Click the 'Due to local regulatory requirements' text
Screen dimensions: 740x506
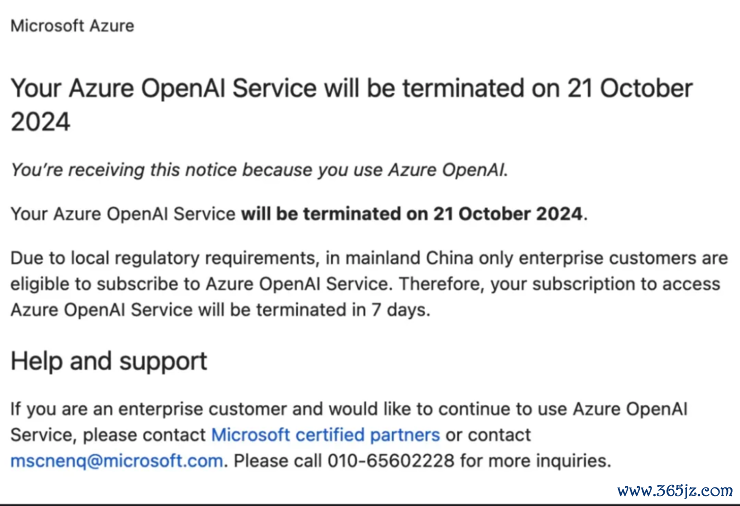(x=163, y=258)
